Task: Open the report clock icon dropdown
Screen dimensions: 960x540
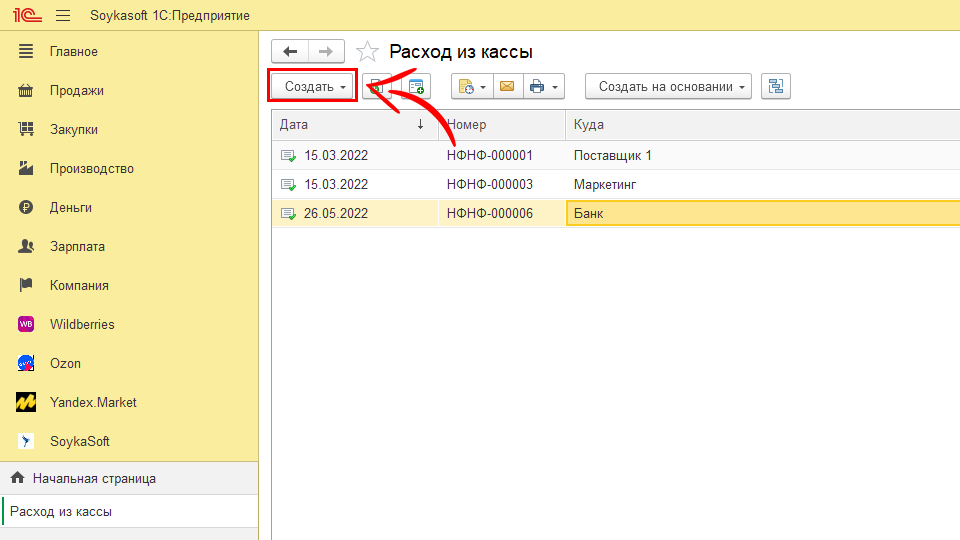Action: 471,87
